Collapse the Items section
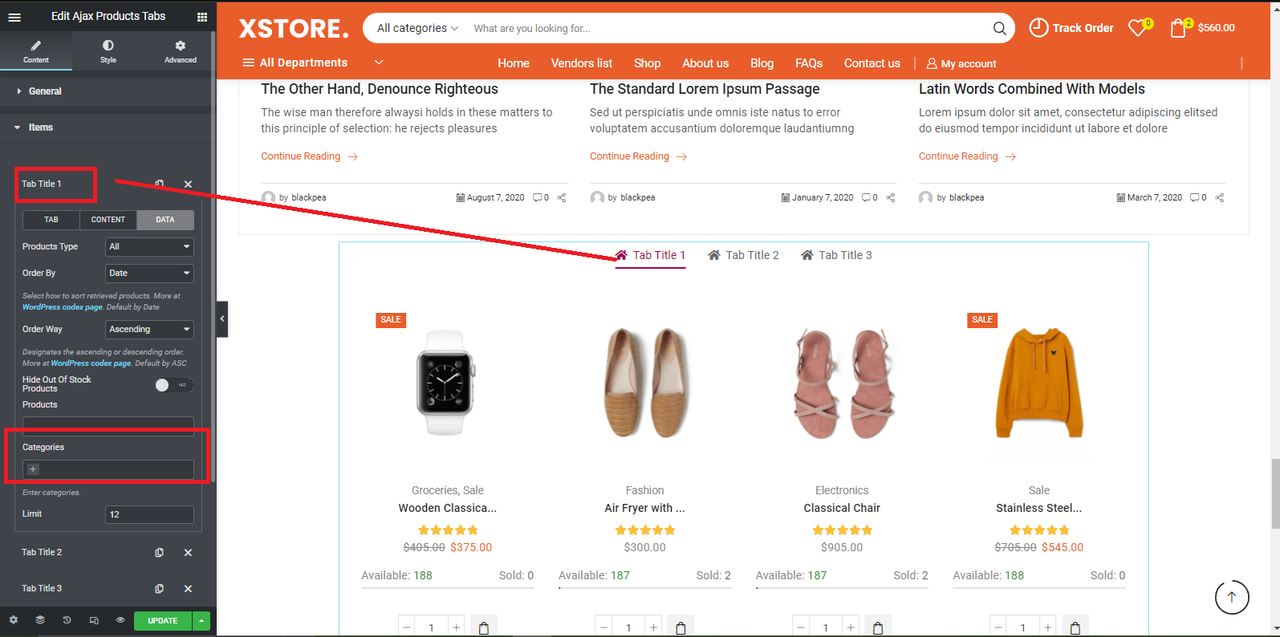This screenshot has width=1280, height=637. pos(108,127)
